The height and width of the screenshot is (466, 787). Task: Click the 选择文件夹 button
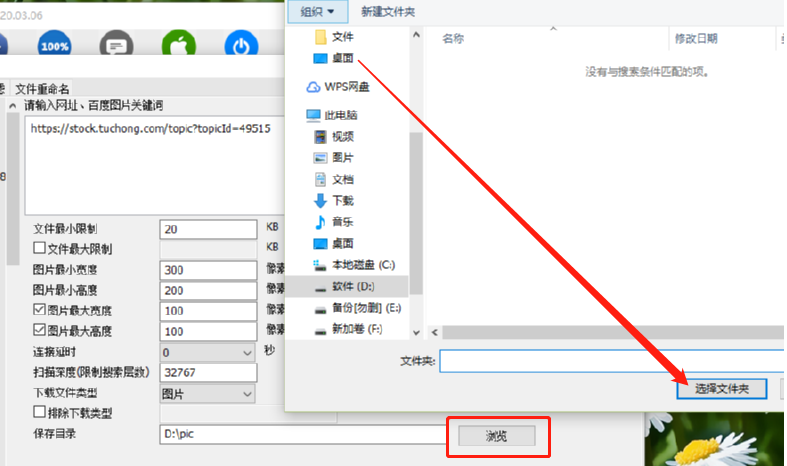click(x=722, y=389)
